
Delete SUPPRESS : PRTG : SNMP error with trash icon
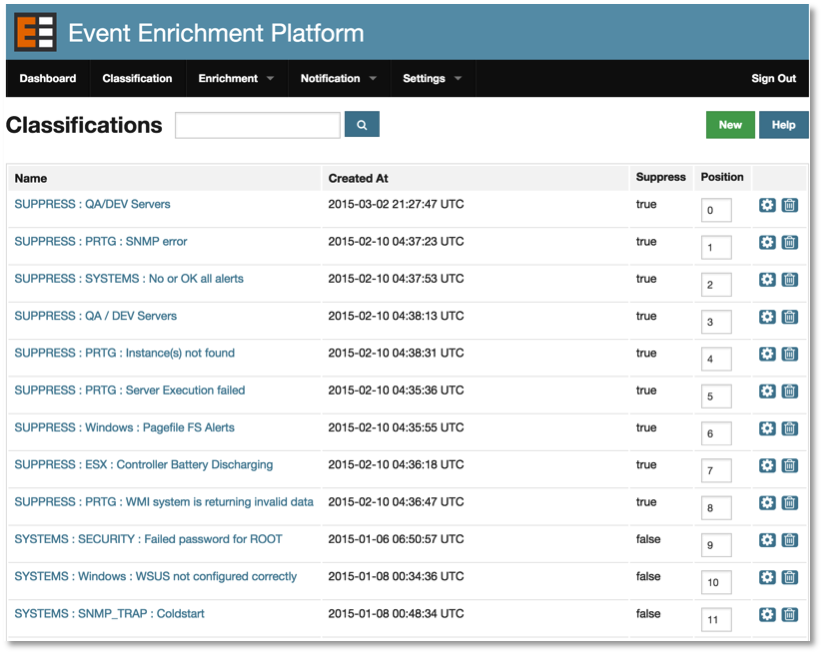789,242
